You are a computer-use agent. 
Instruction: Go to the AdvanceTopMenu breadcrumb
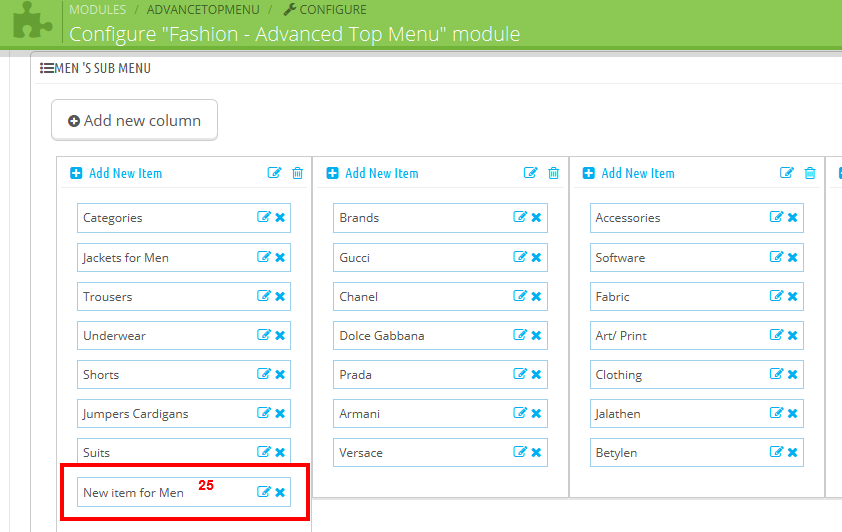(203, 10)
